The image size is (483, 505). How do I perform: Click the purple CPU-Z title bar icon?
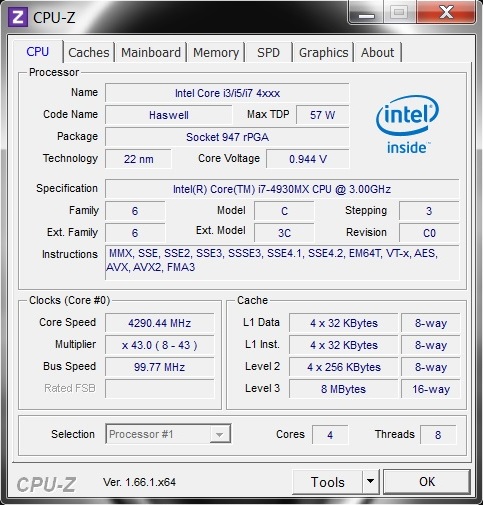tap(17, 17)
